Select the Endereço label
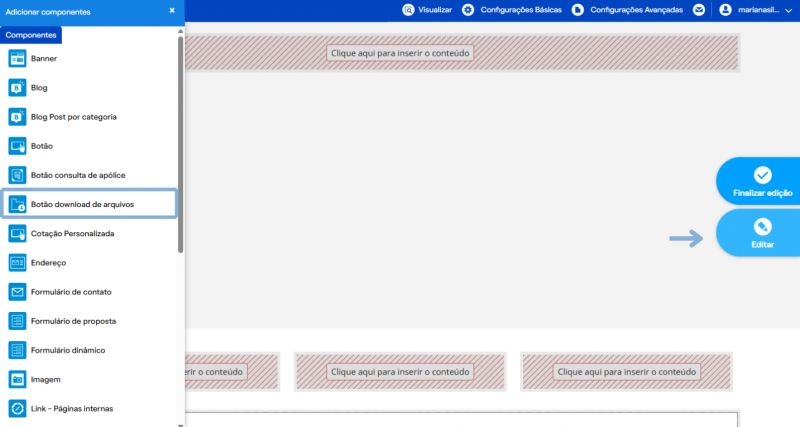The height and width of the screenshot is (427, 800). click(x=48, y=263)
